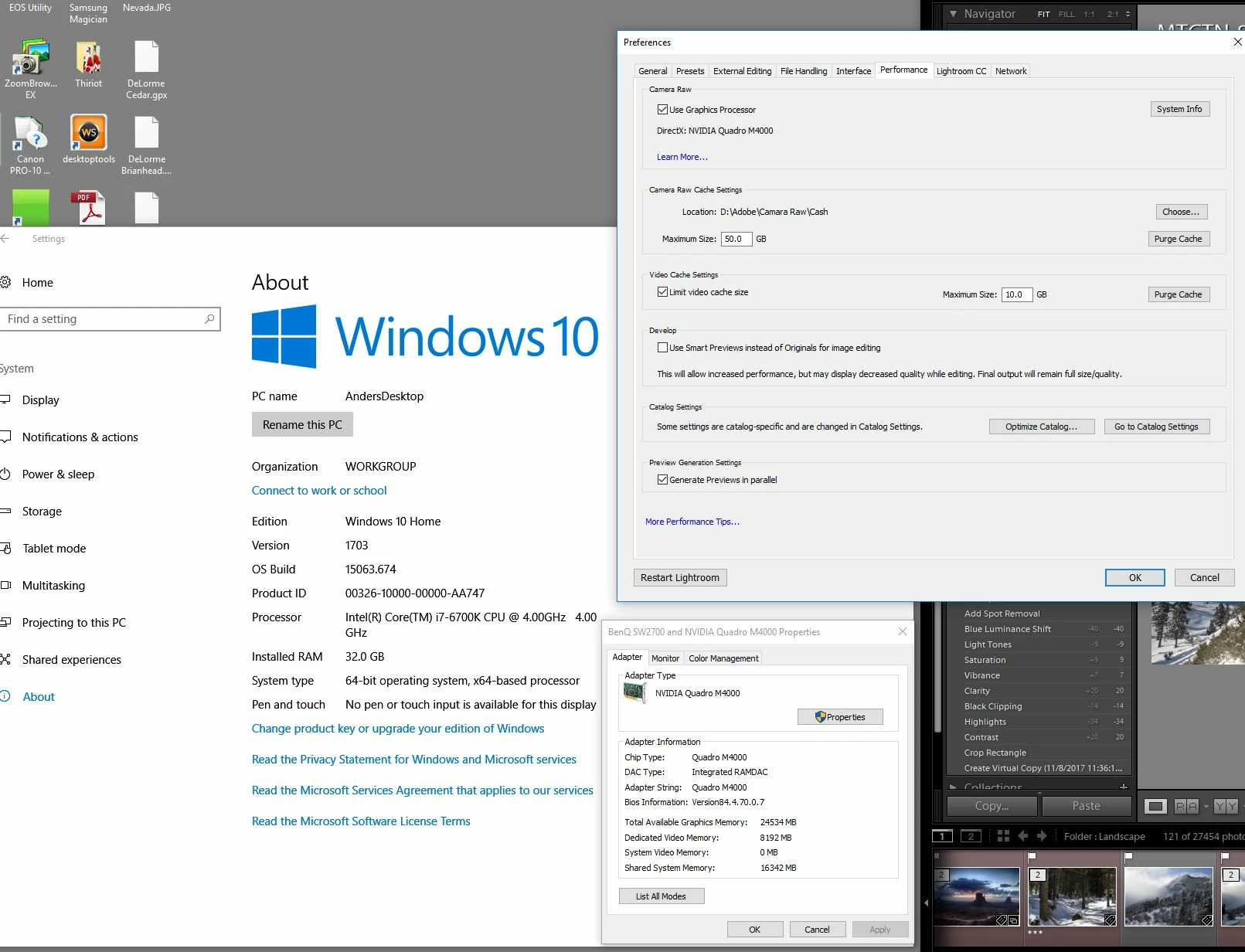Switch to General tab in Preferences

point(653,71)
